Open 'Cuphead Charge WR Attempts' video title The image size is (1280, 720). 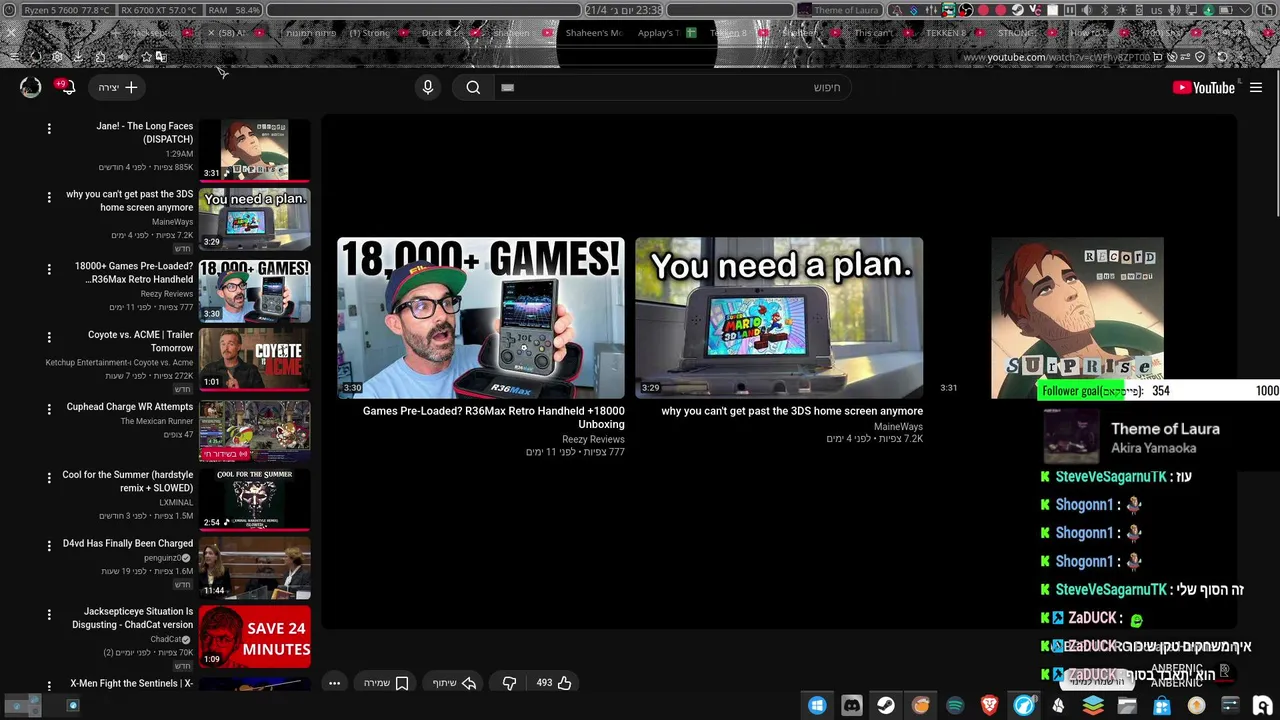130,407
